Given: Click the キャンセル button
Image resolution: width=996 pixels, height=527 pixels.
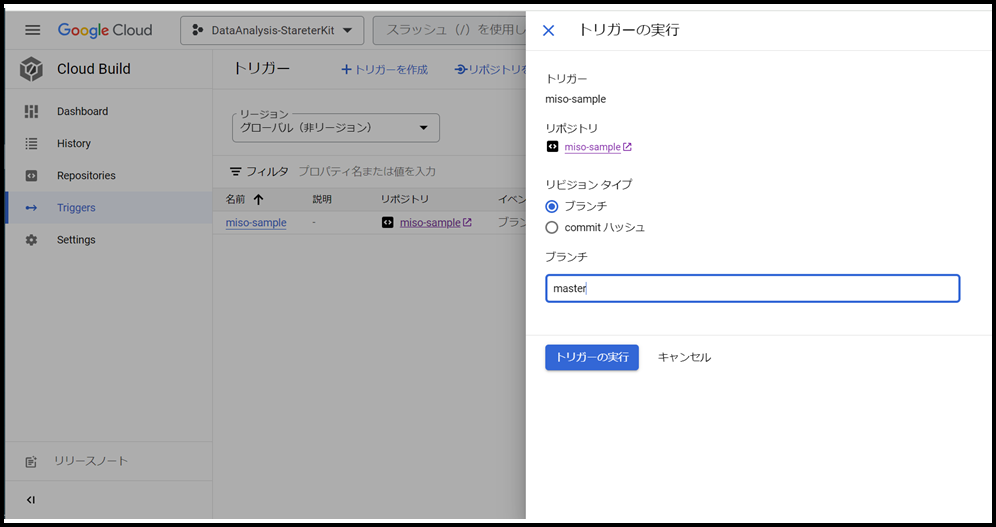Looking at the screenshot, I should point(684,357).
